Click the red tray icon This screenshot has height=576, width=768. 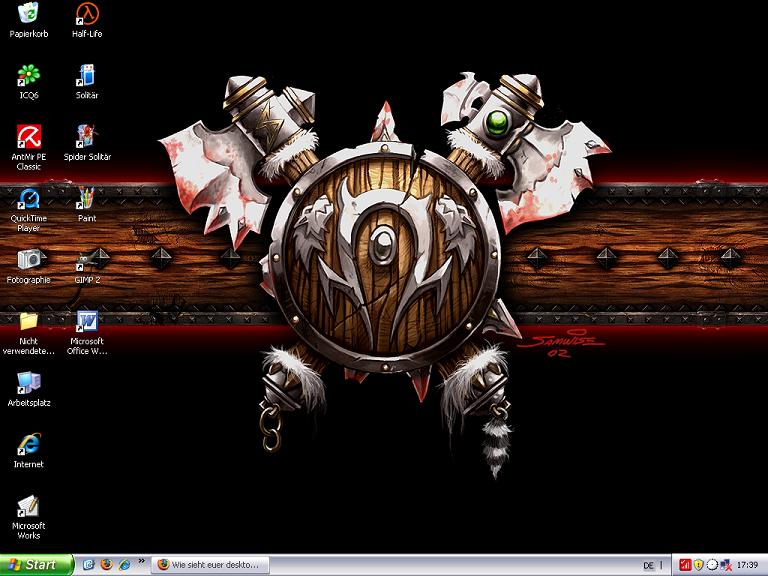pos(685,565)
